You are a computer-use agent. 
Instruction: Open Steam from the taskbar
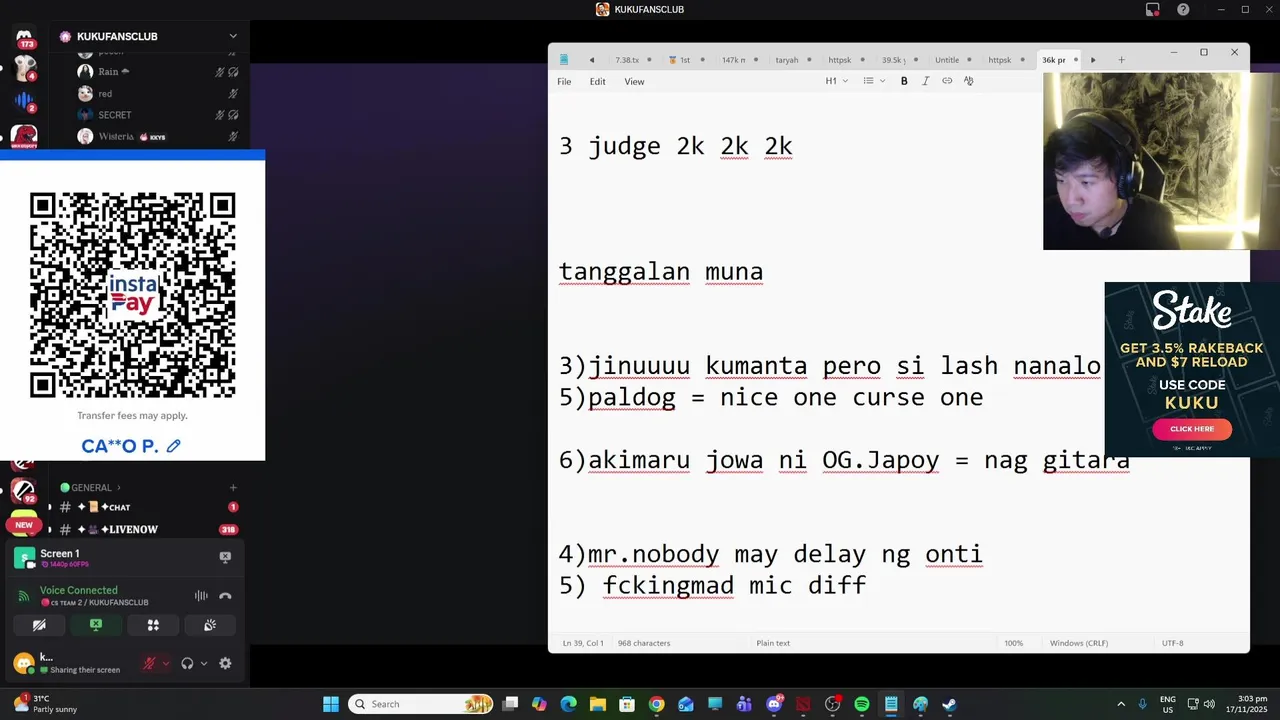pos(949,704)
